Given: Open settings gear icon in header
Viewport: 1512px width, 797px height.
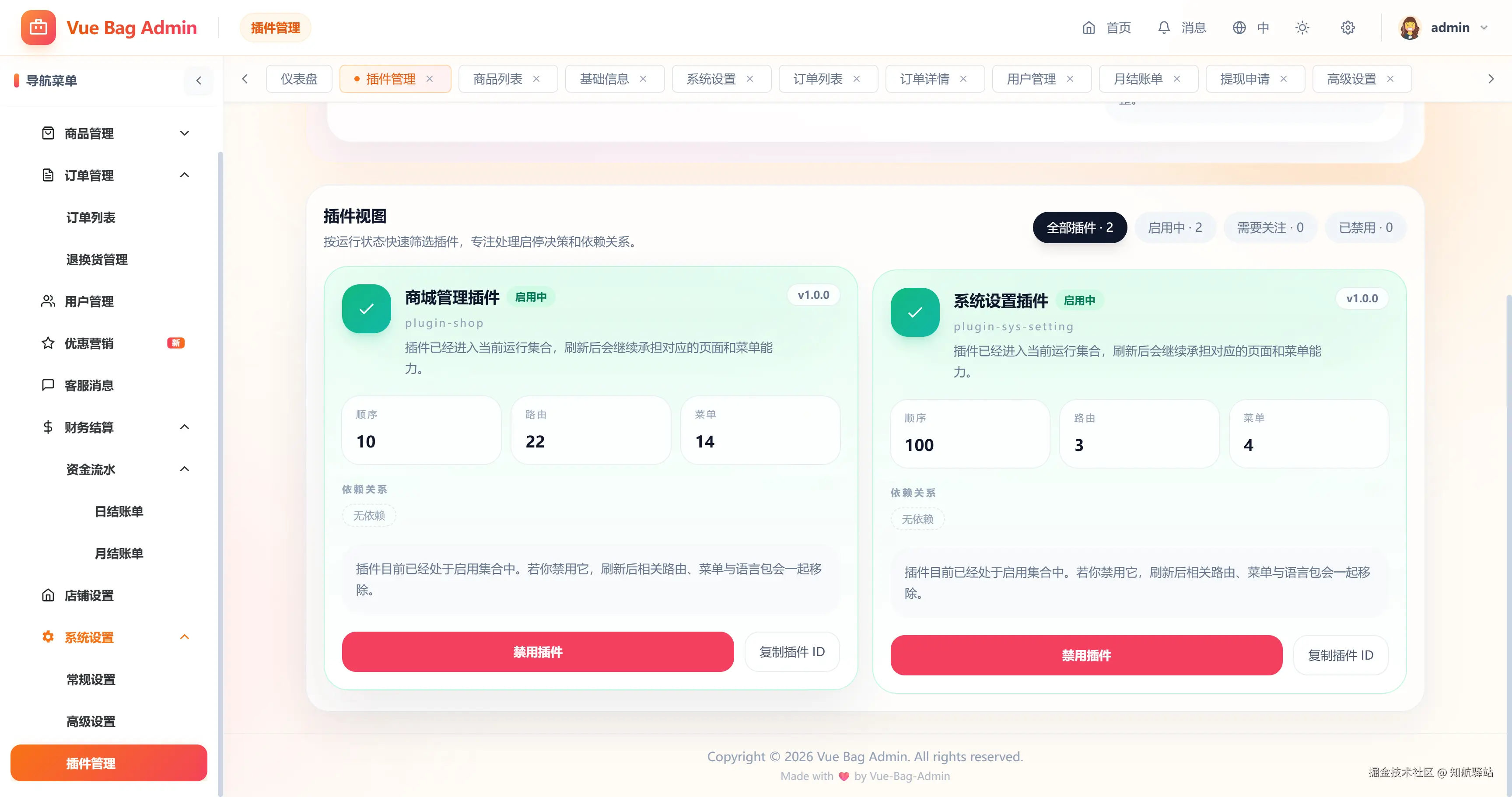Looking at the screenshot, I should point(1347,28).
